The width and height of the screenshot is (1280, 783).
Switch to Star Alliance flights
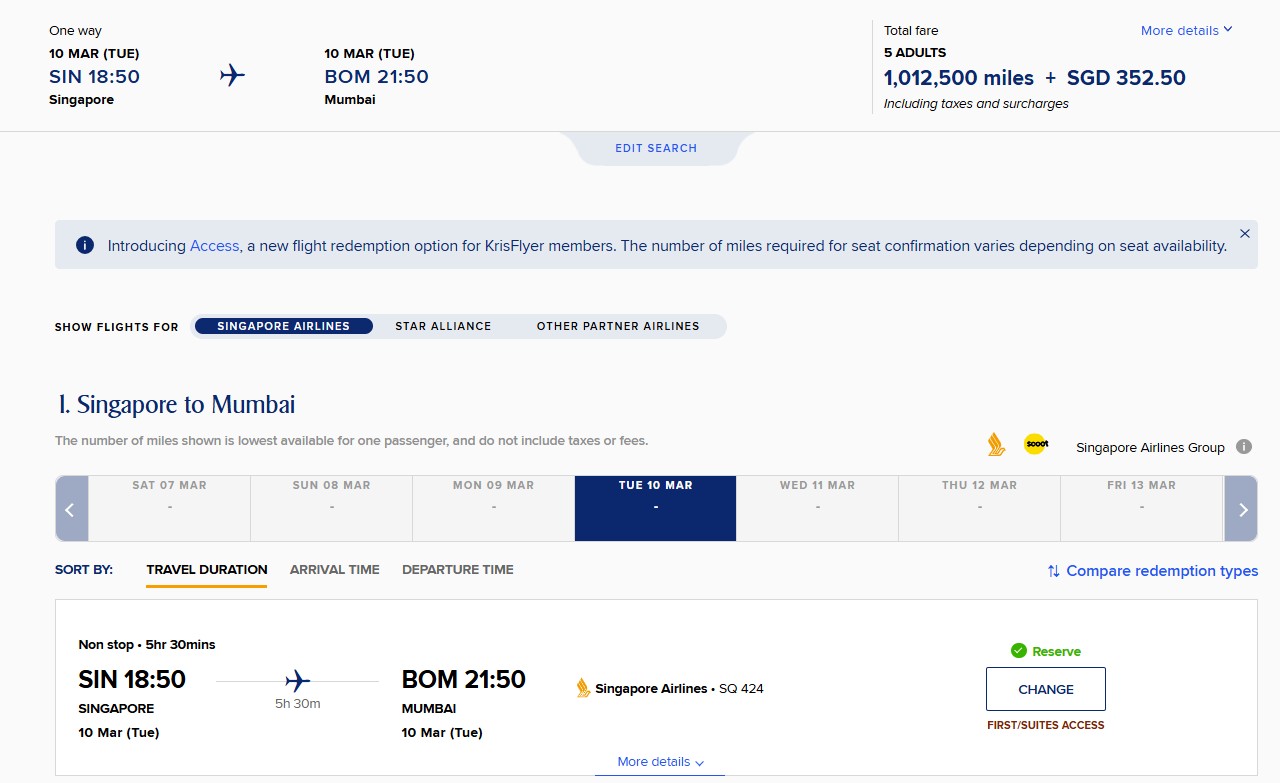pos(443,326)
